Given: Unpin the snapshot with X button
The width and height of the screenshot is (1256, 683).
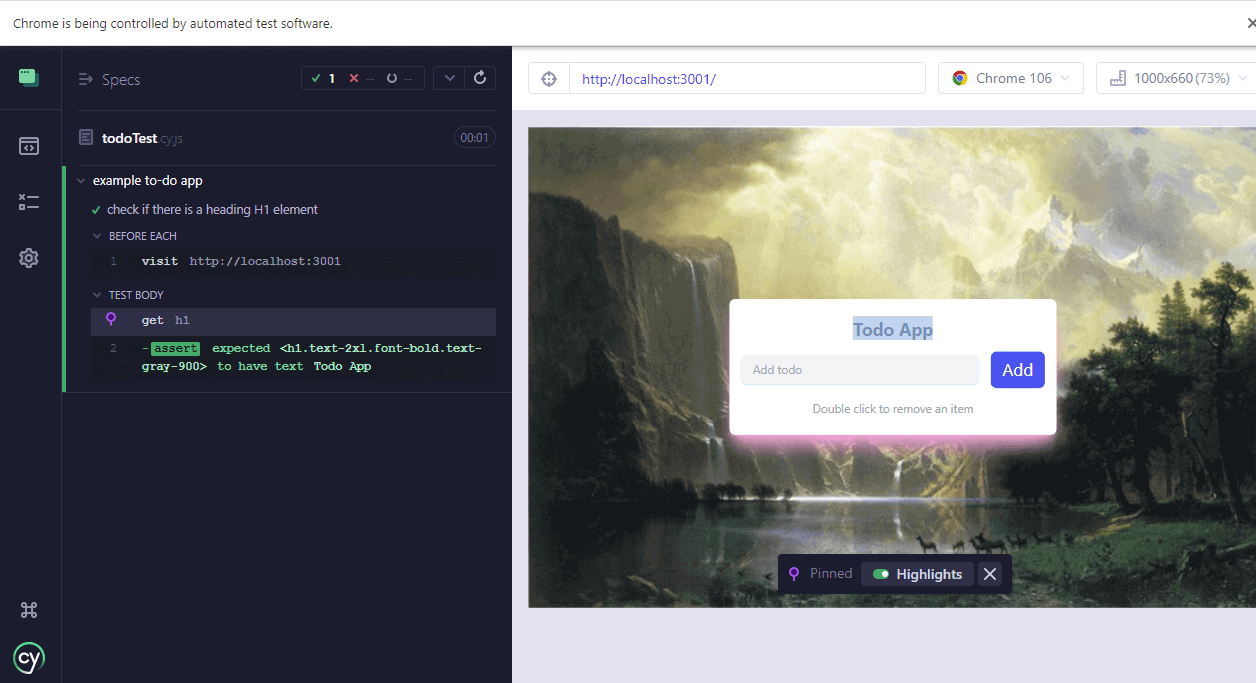Looking at the screenshot, I should click(x=990, y=574).
